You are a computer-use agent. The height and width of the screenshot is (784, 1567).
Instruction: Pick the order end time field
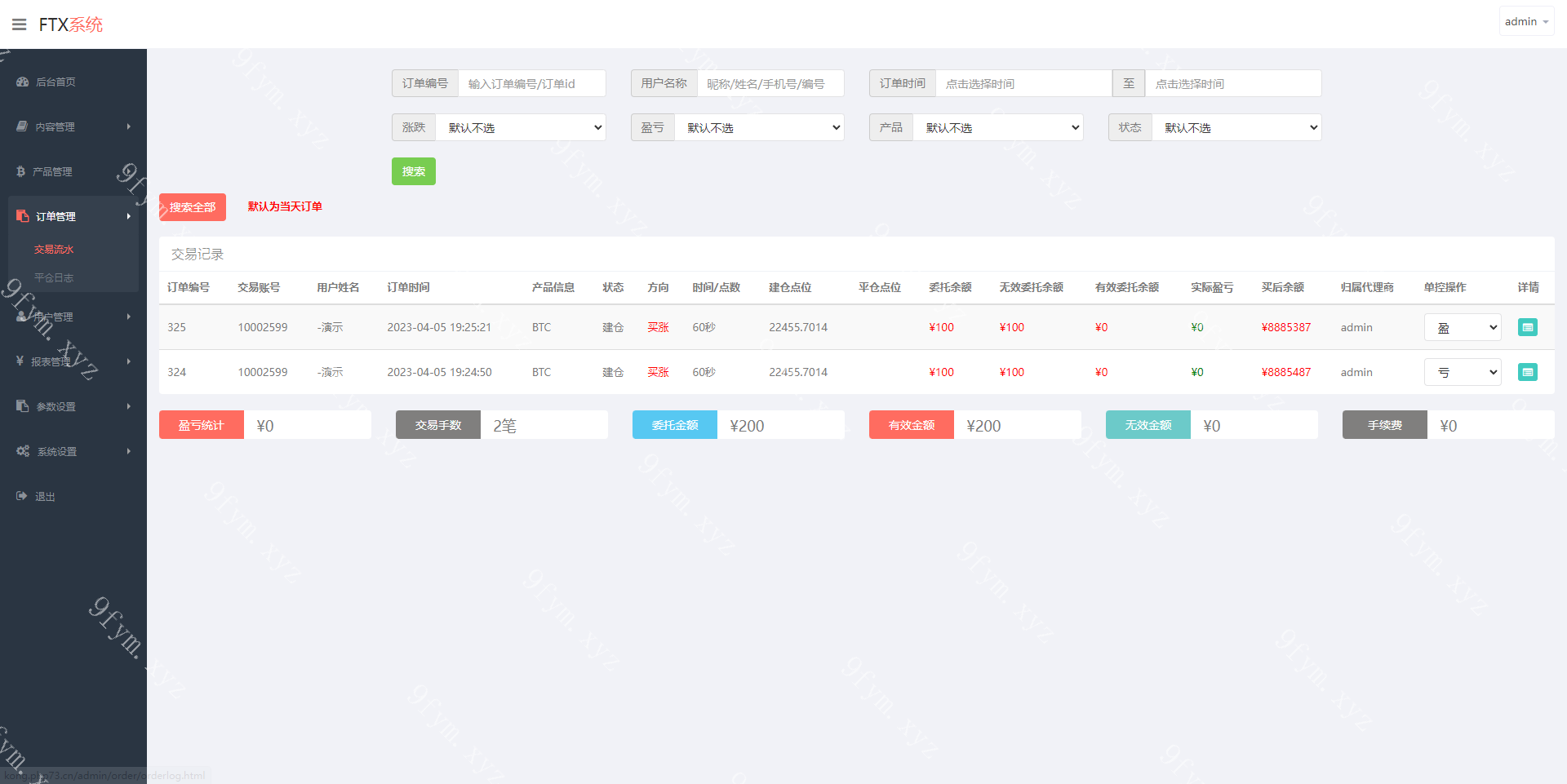pos(1233,83)
